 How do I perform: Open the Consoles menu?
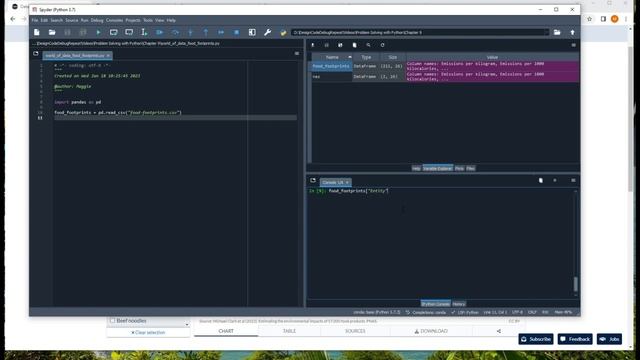tap(114, 20)
